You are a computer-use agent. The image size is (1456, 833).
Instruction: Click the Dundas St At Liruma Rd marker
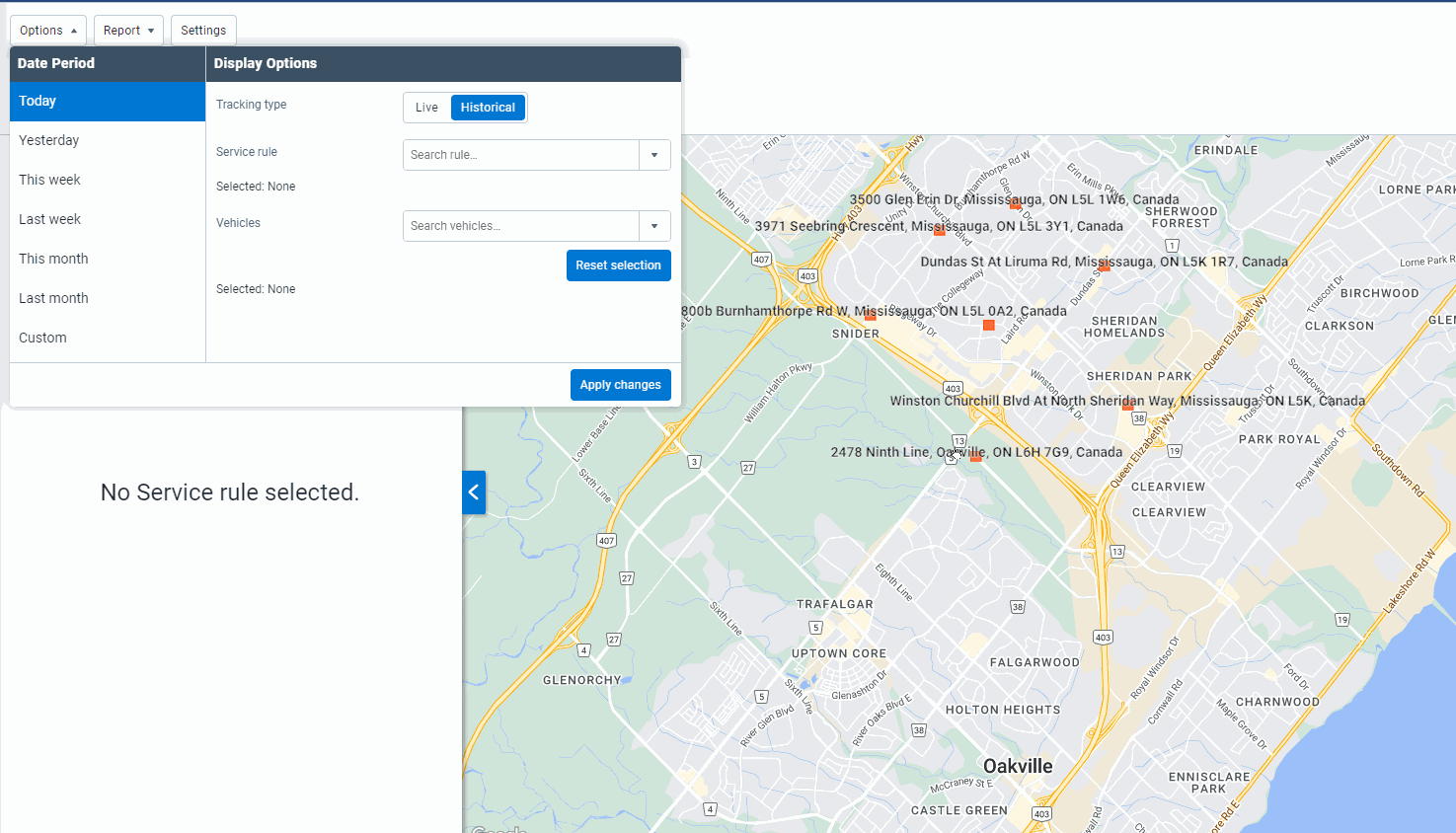coord(1105,265)
